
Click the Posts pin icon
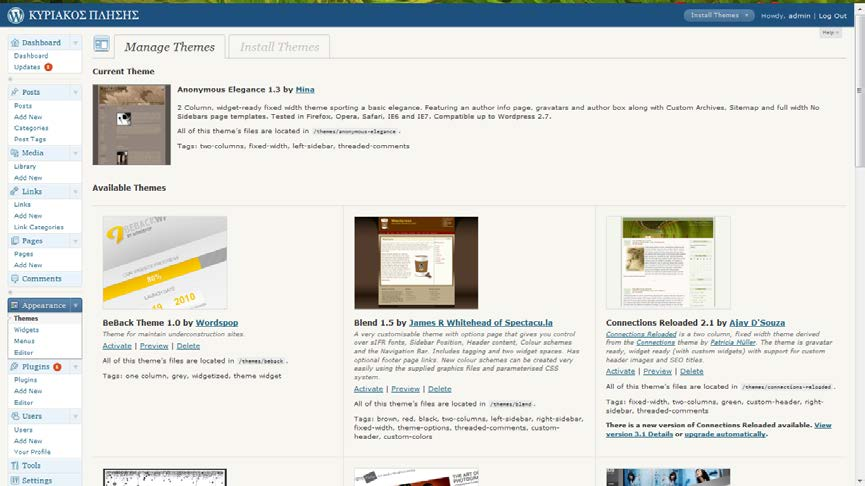pyautogui.click(x=15, y=92)
